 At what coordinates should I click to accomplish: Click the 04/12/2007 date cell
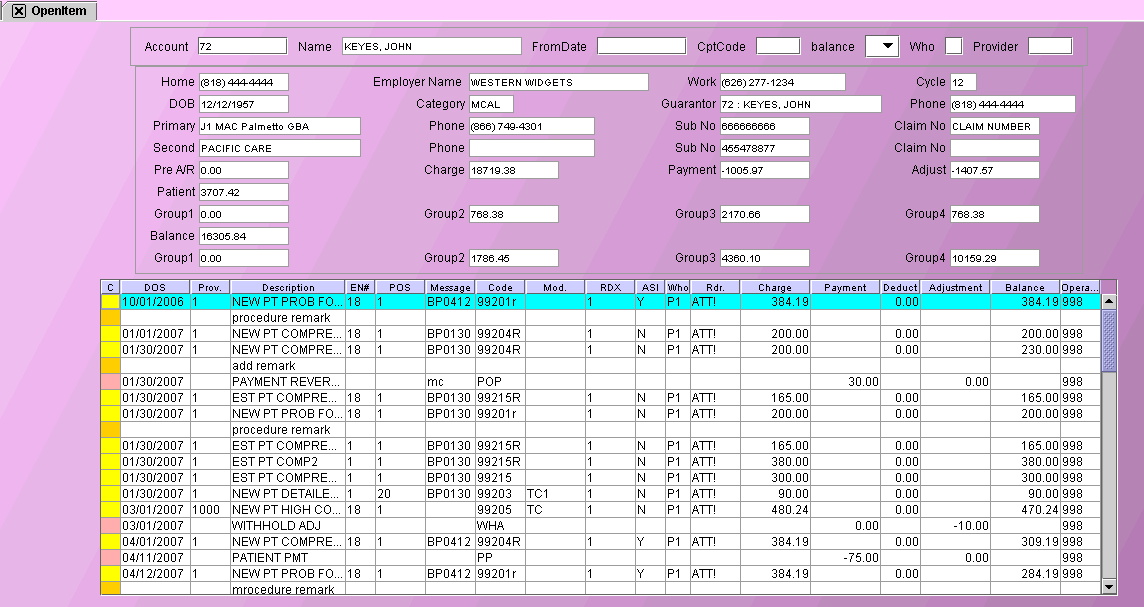coord(155,574)
